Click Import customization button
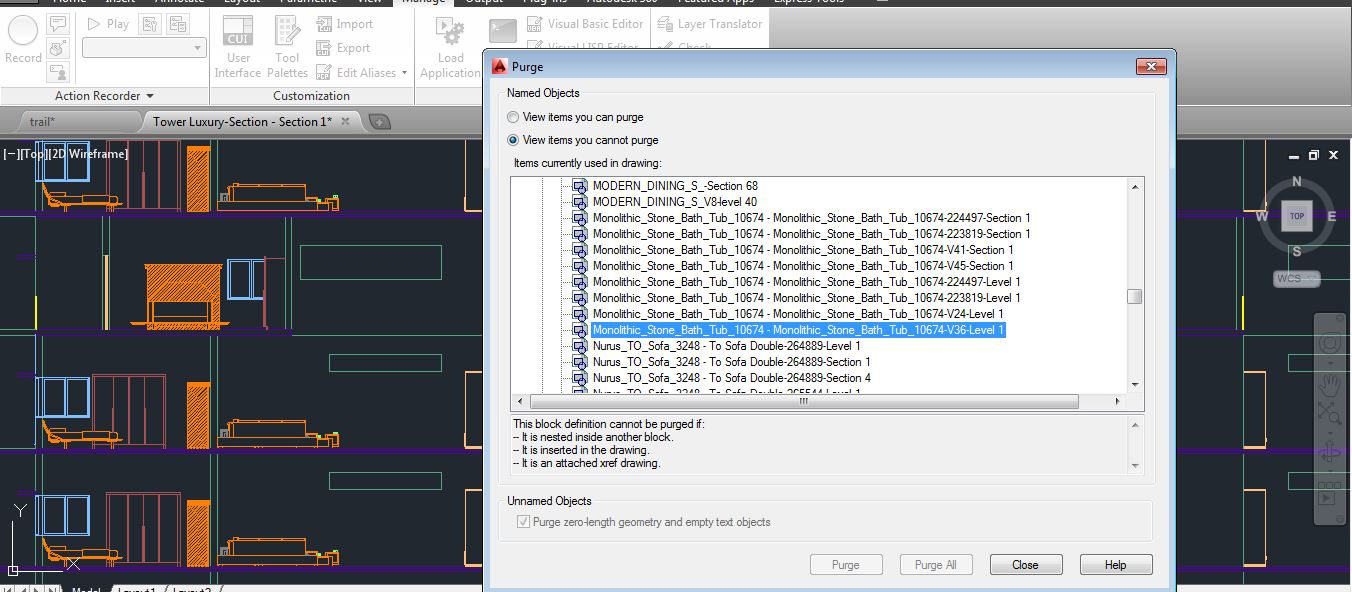 point(344,24)
